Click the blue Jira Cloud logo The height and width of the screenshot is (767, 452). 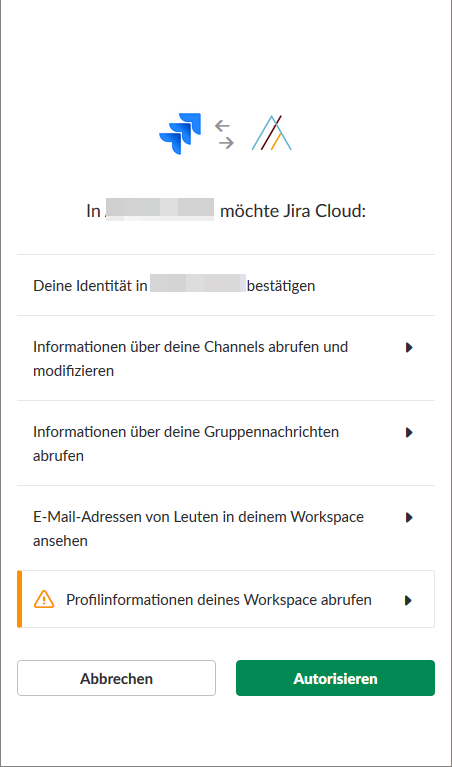point(180,134)
